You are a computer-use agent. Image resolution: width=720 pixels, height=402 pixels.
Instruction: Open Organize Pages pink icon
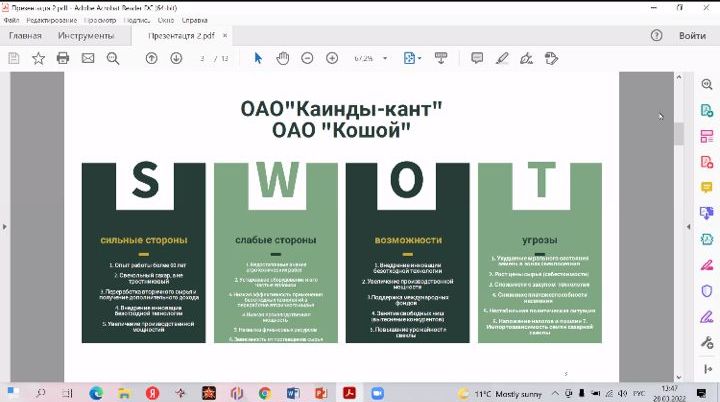pyautogui.click(x=707, y=136)
